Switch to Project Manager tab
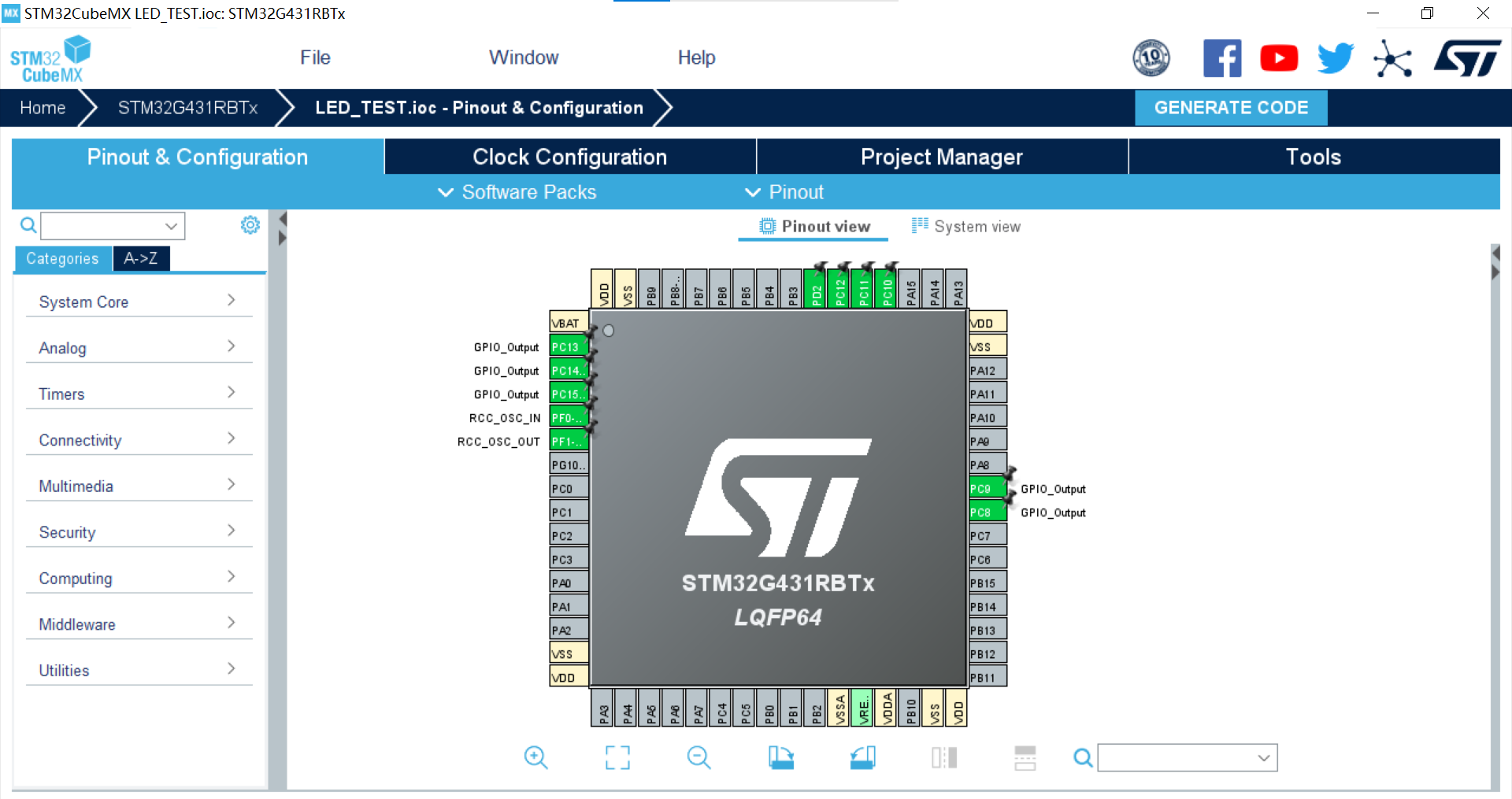Image resolution: width=1512 pixels, height=799 pixels. pos(942,157)
